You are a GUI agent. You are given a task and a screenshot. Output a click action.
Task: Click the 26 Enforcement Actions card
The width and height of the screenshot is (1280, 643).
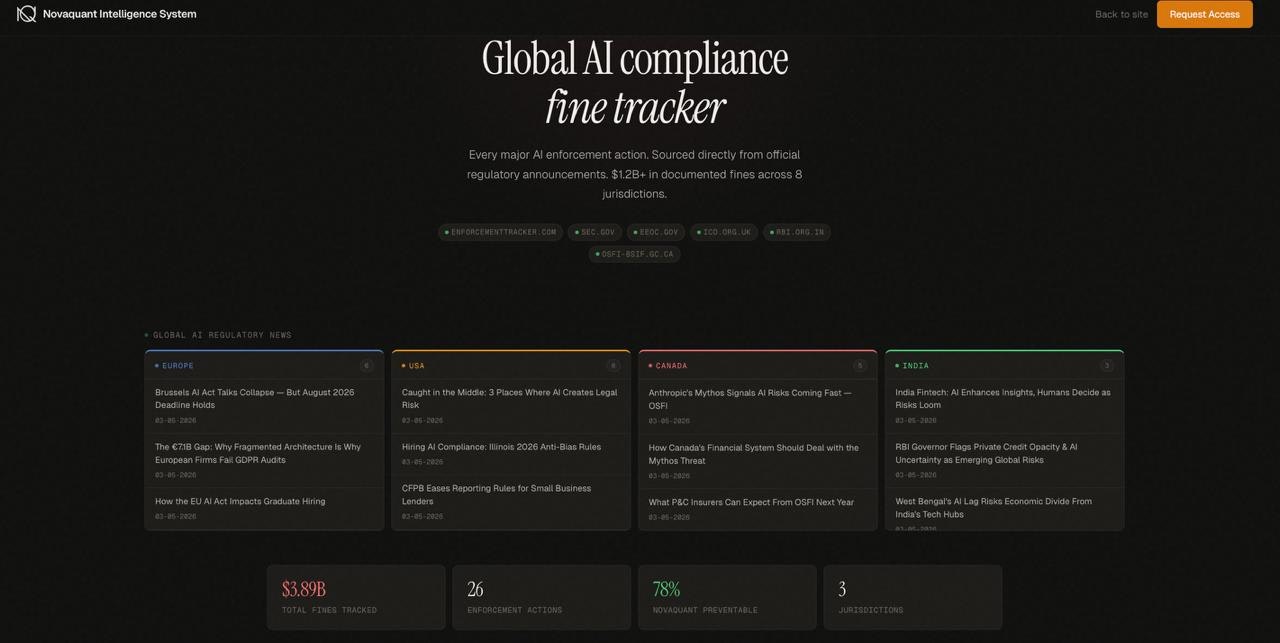[542, 597]
